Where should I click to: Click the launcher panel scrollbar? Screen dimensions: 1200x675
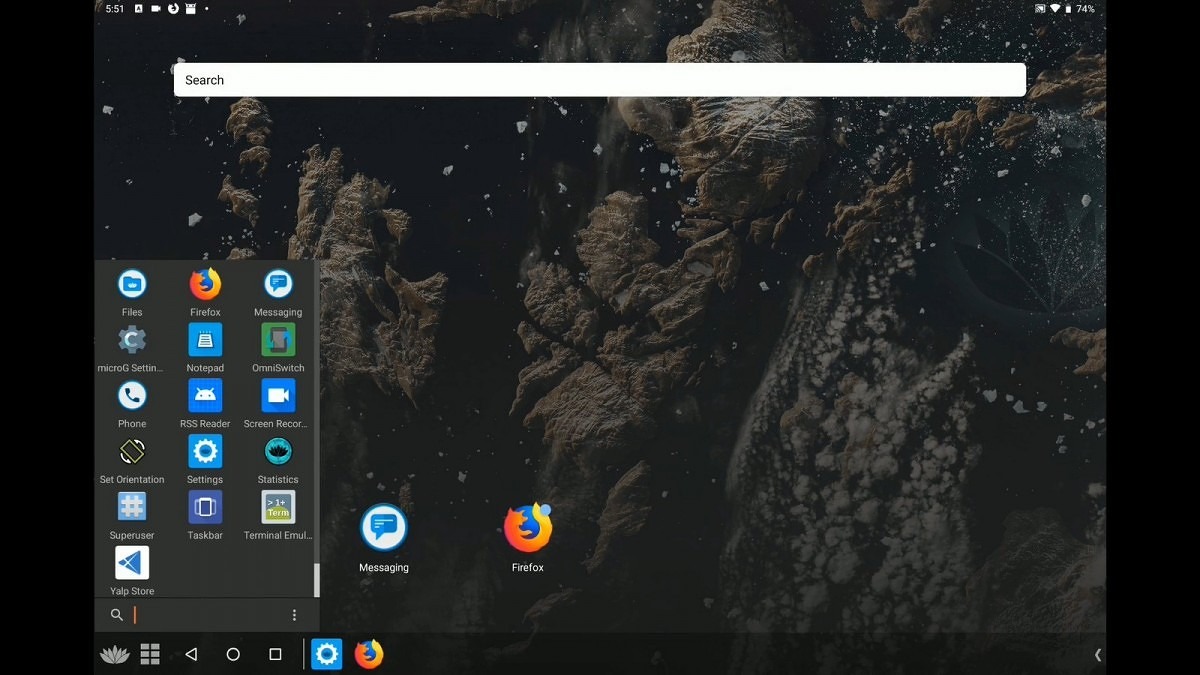tap(317, 580)
